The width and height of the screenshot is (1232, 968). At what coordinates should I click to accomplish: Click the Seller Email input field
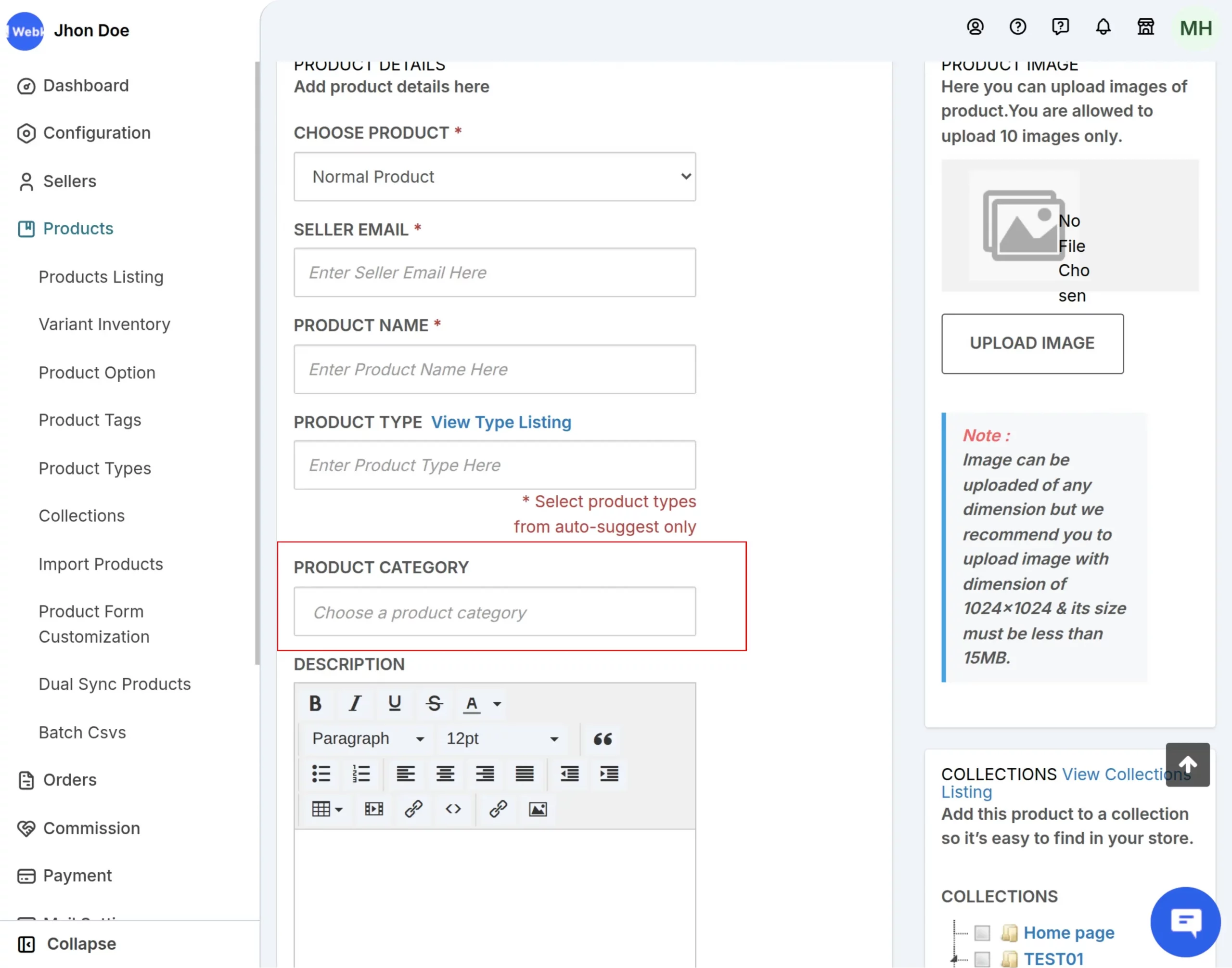[x=494, y=272]
